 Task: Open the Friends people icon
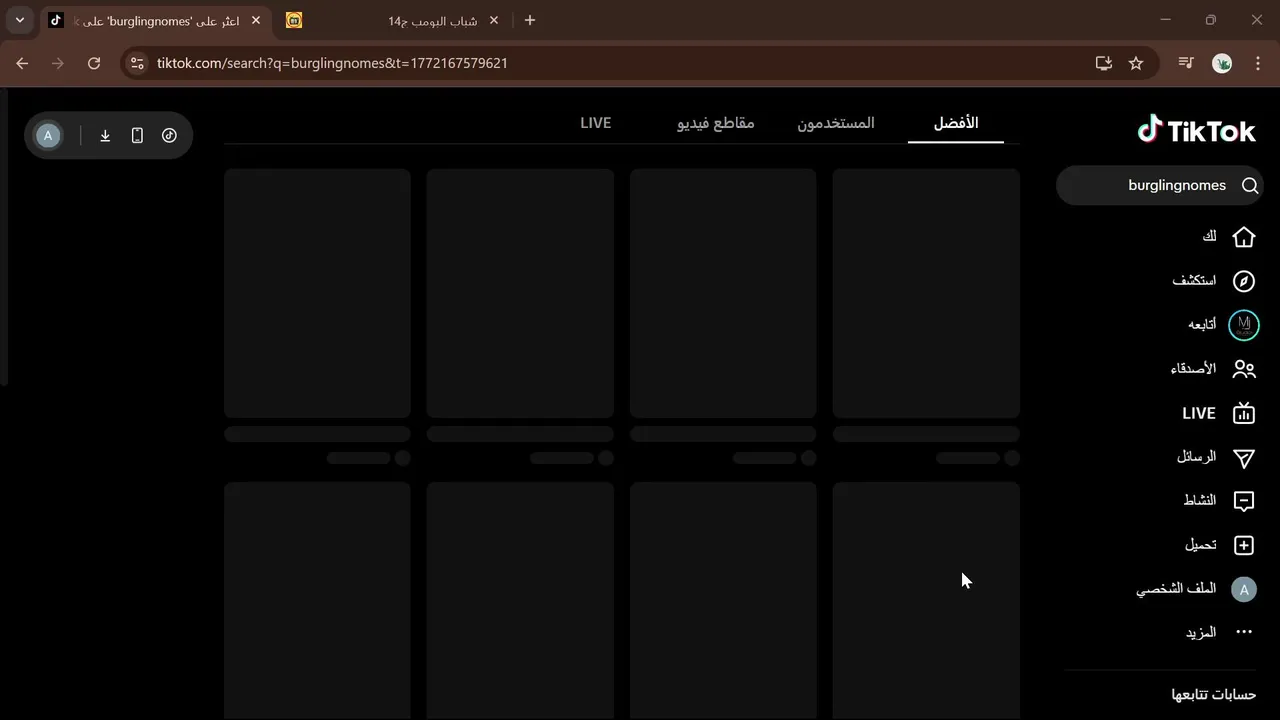[x=1244, y=369]
